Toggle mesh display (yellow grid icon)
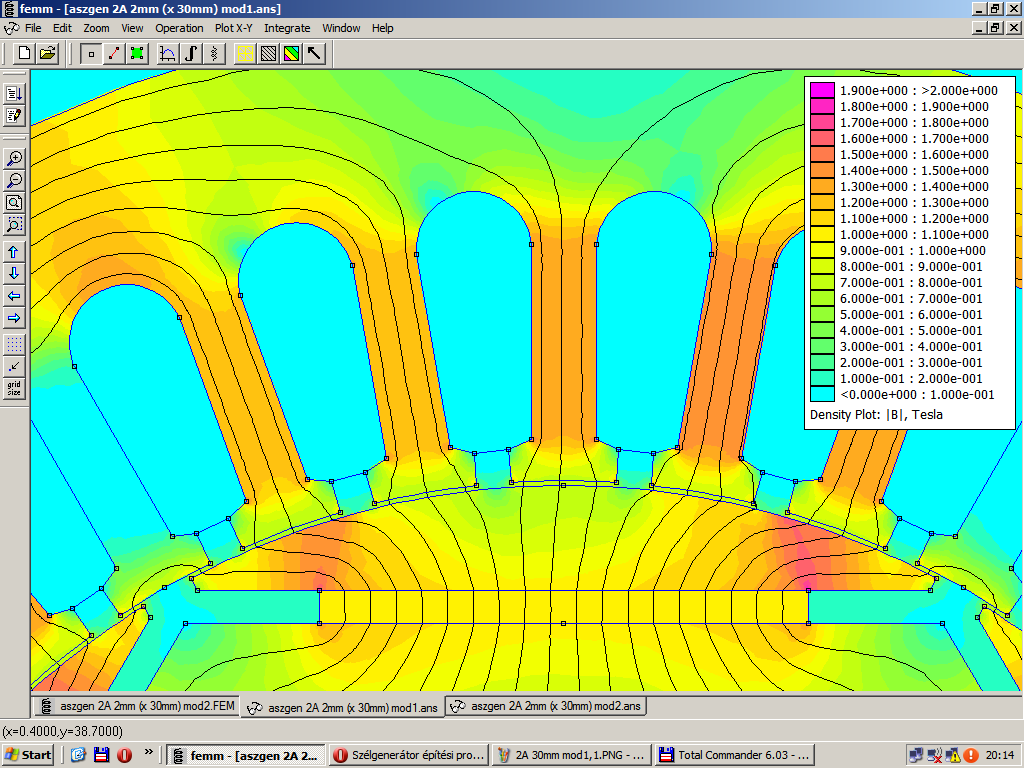This screenshot has height=768, width=1024. 246,54
